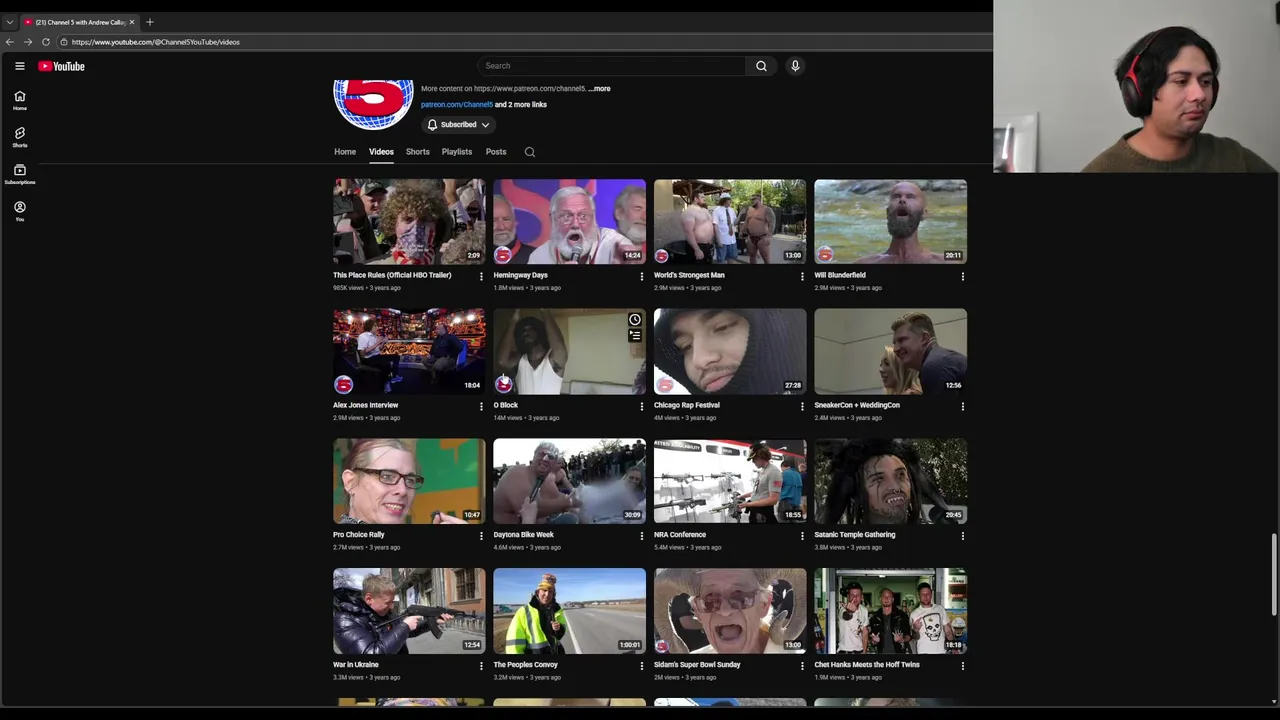The image size is (1280, 720).
Task: Add O Block video to Watch Later
Action: (x=635, y=320)
